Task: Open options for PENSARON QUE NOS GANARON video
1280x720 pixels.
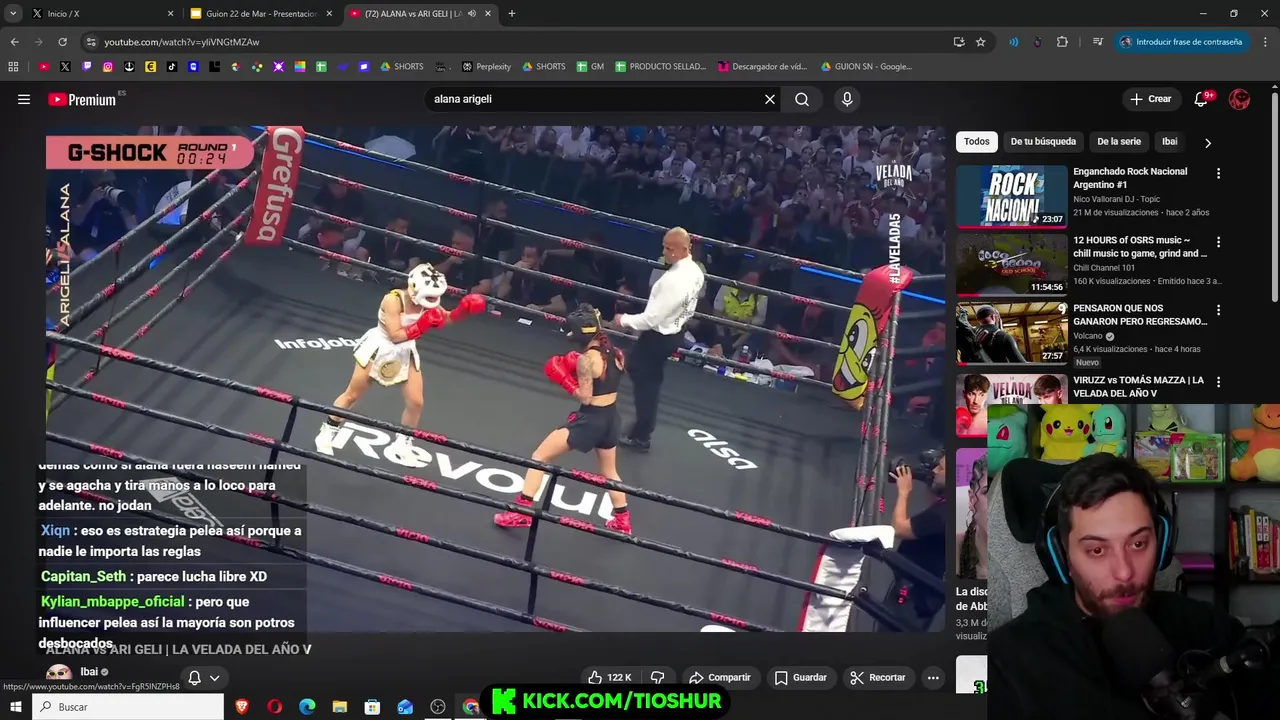Action: click(x=1218, y=310)
